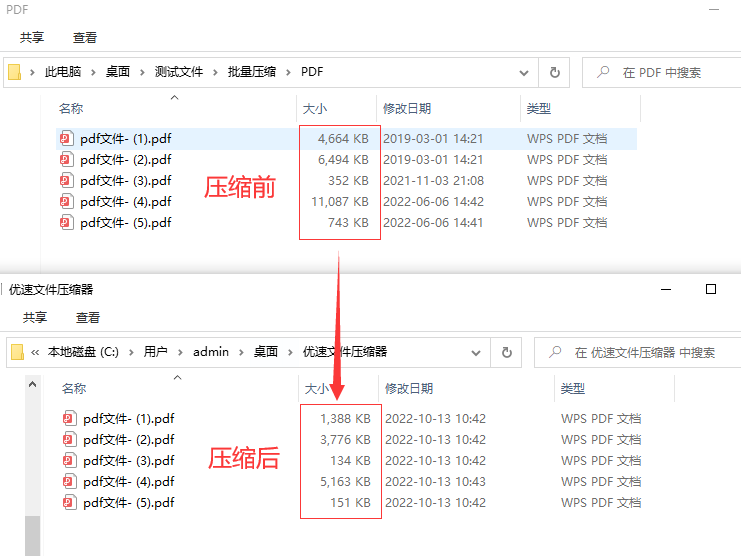Click the 1,388 KB size value
Image resolution: width=741 pixels, height=556 pixels.
(345, 419)
